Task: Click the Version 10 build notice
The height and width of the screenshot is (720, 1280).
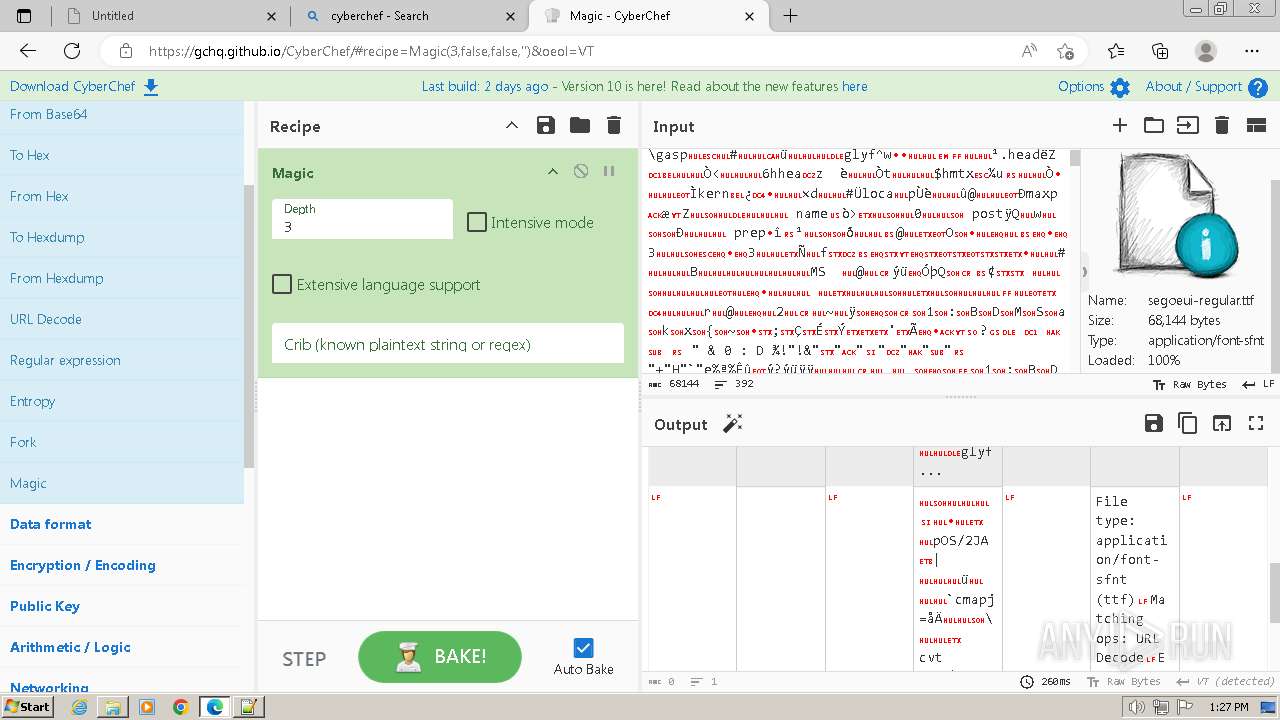Action: (x=644, y=86)
